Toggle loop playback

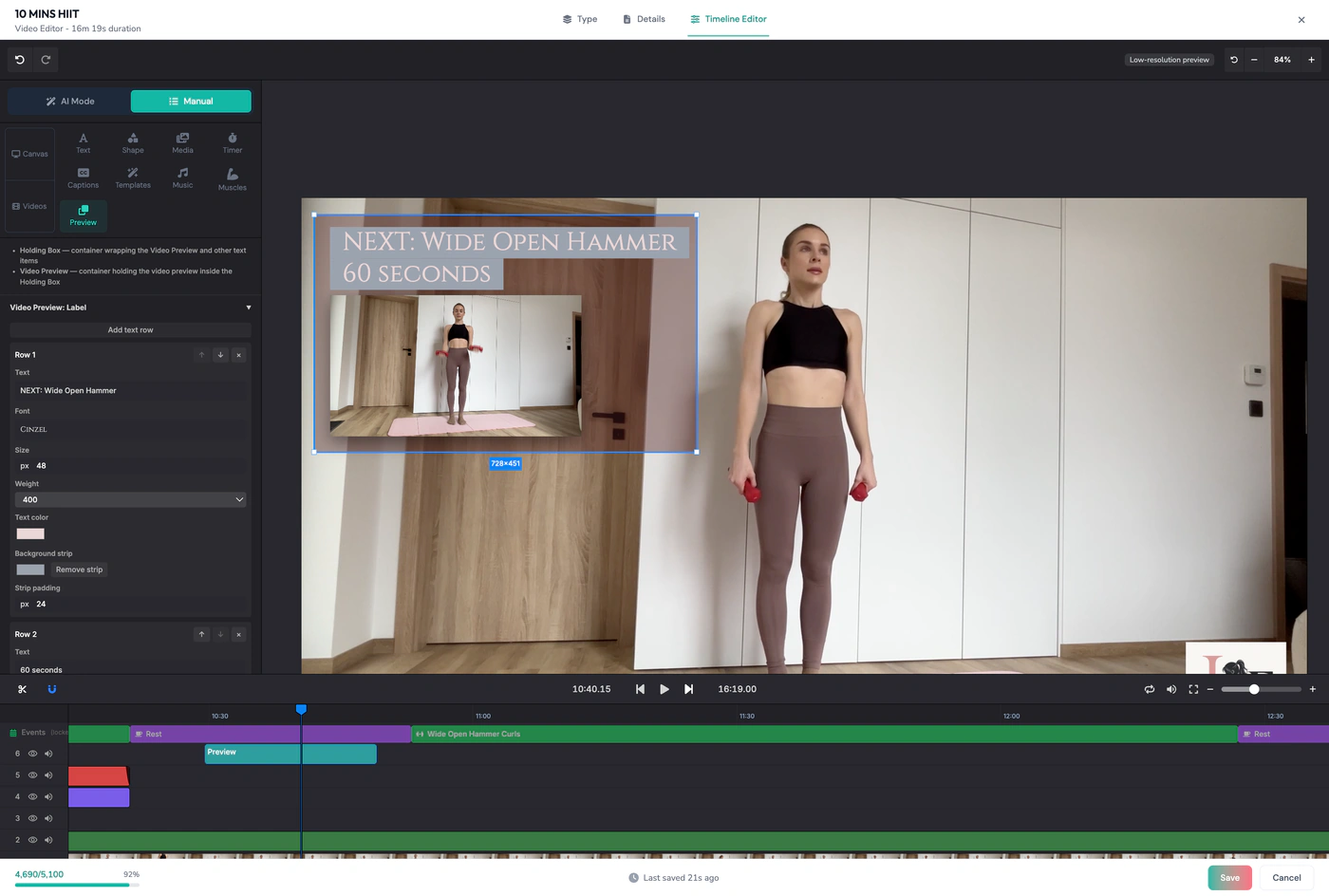[1150, 689]
